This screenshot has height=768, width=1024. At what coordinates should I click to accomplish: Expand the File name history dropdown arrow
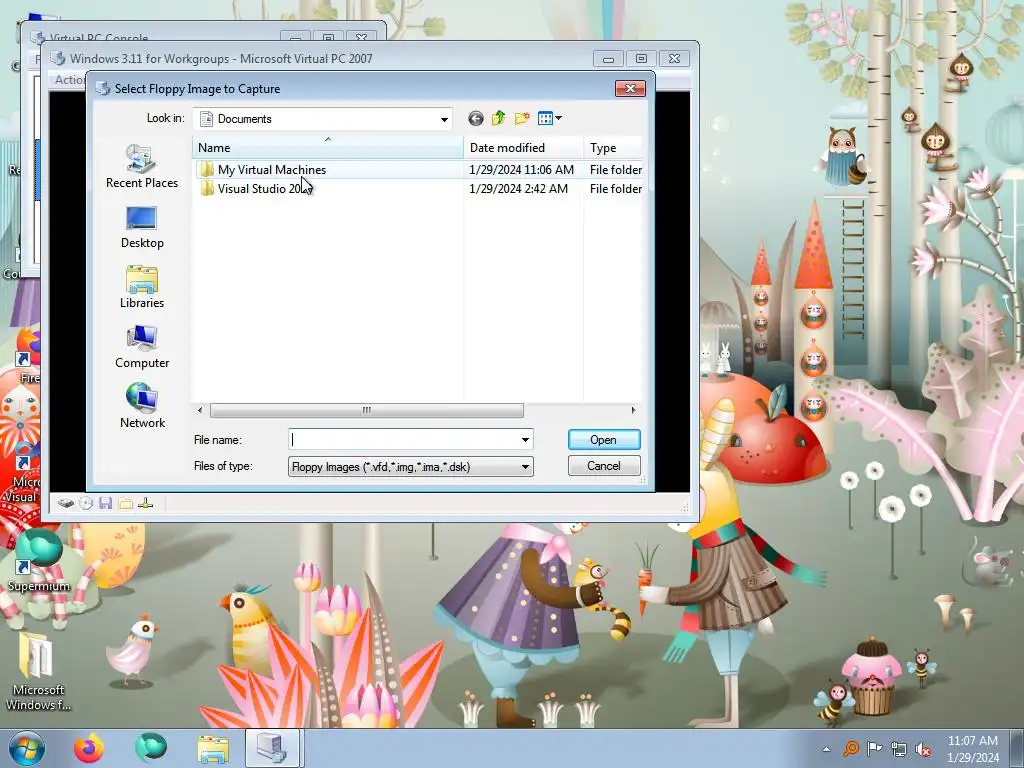[525, 440]
